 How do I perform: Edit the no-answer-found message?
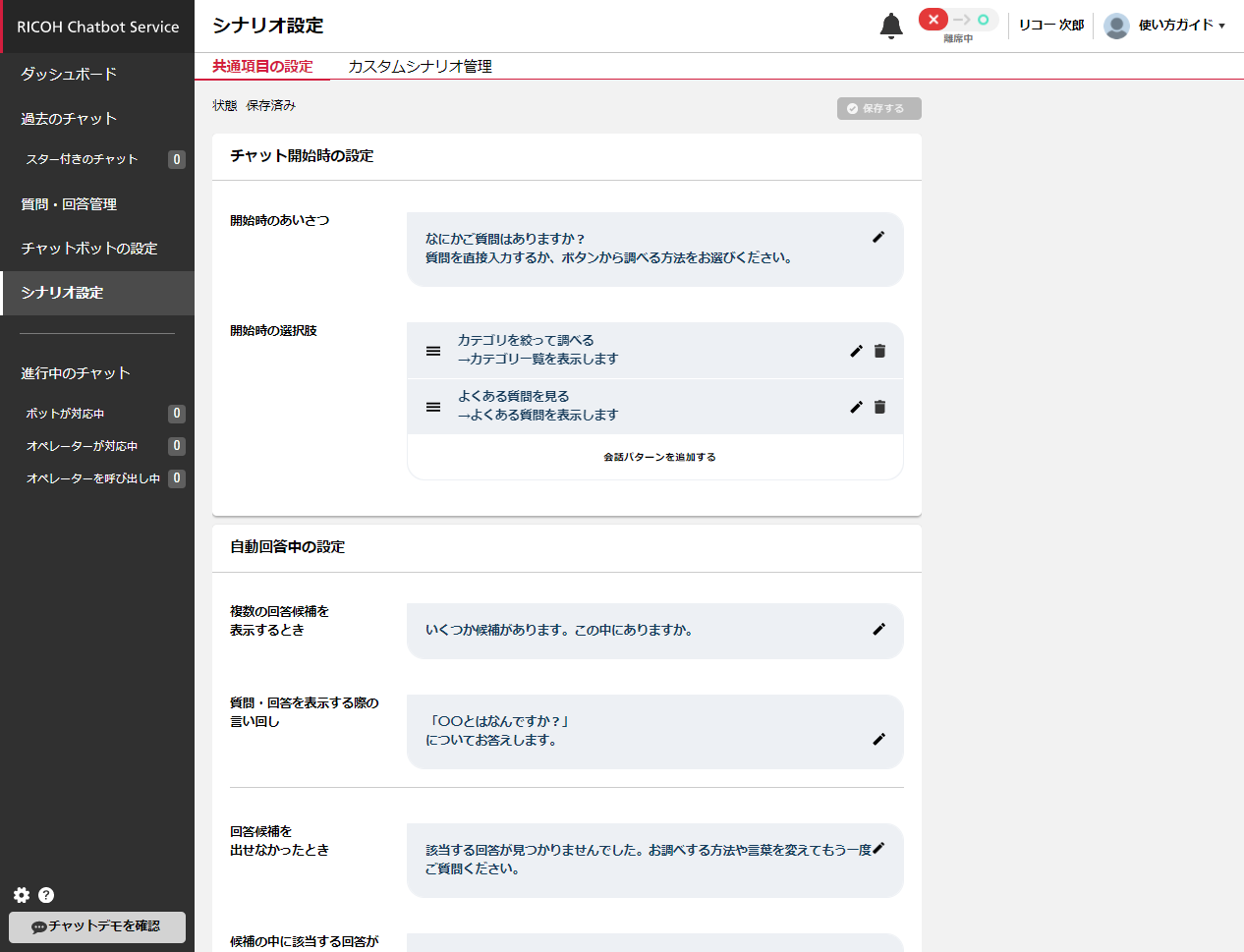[x=878, y=848]
